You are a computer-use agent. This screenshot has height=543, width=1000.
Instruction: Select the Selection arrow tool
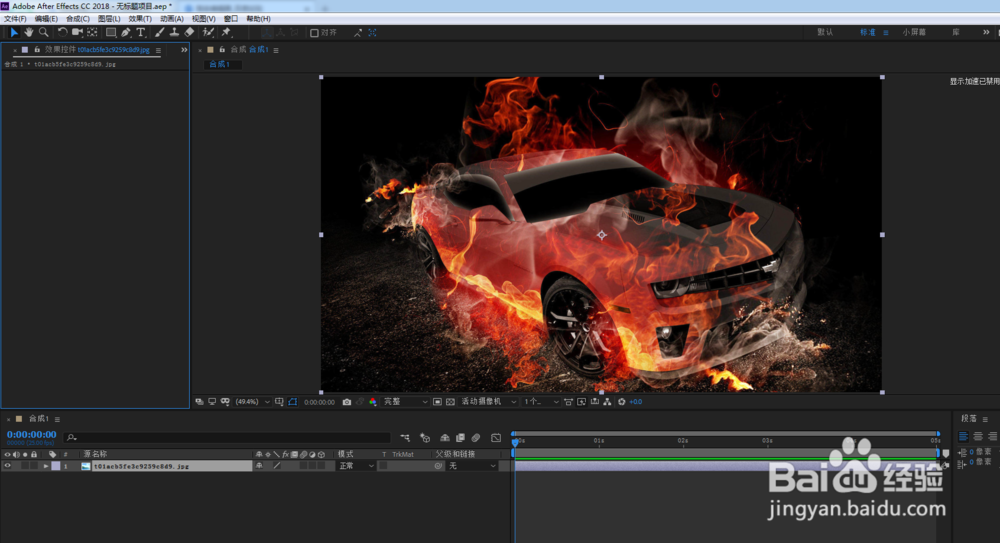[x=14, y=32]
